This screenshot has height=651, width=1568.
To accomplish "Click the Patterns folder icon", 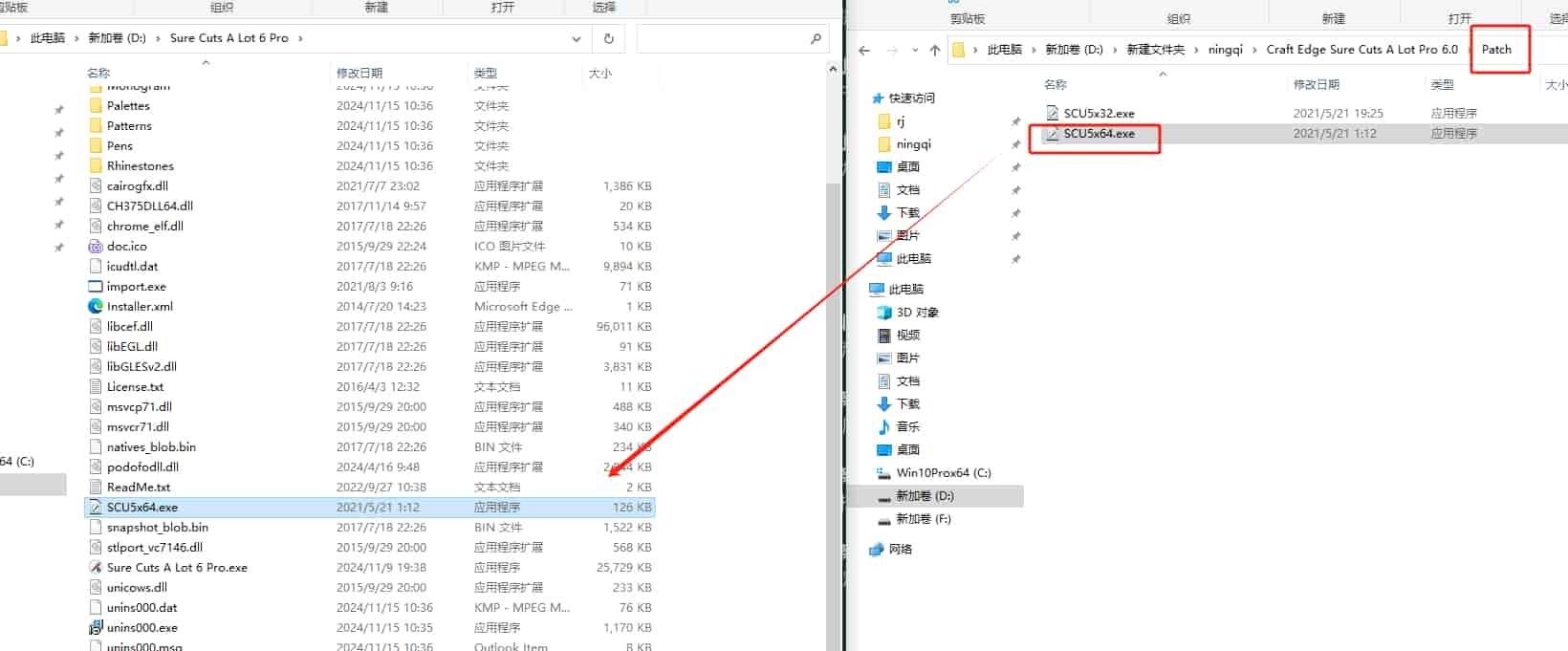I will coord(96,126).
